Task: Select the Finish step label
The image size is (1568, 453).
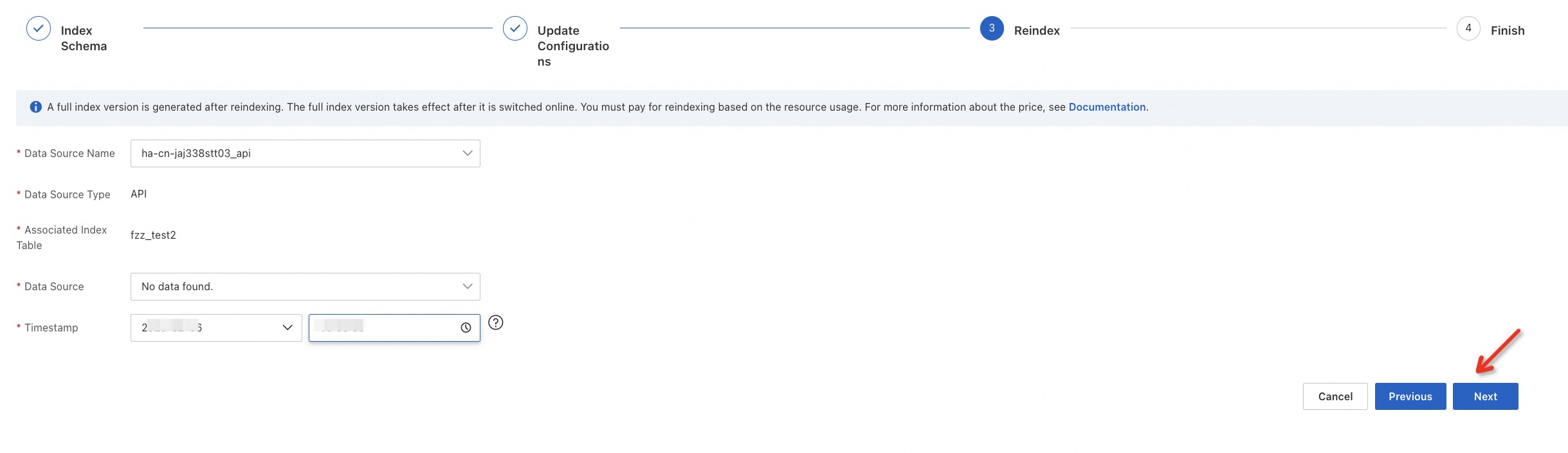Action: (x=1508, y=30)
